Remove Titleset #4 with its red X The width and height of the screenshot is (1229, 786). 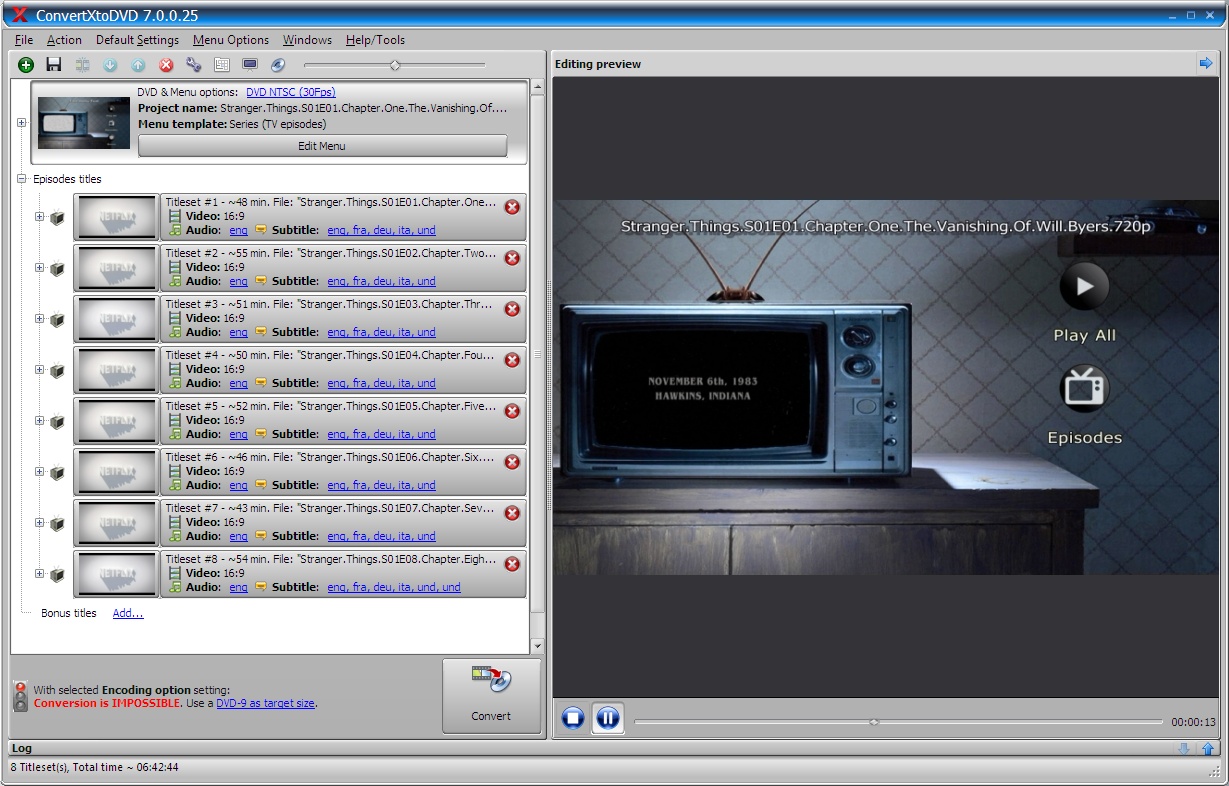click(x=512, y=360)
